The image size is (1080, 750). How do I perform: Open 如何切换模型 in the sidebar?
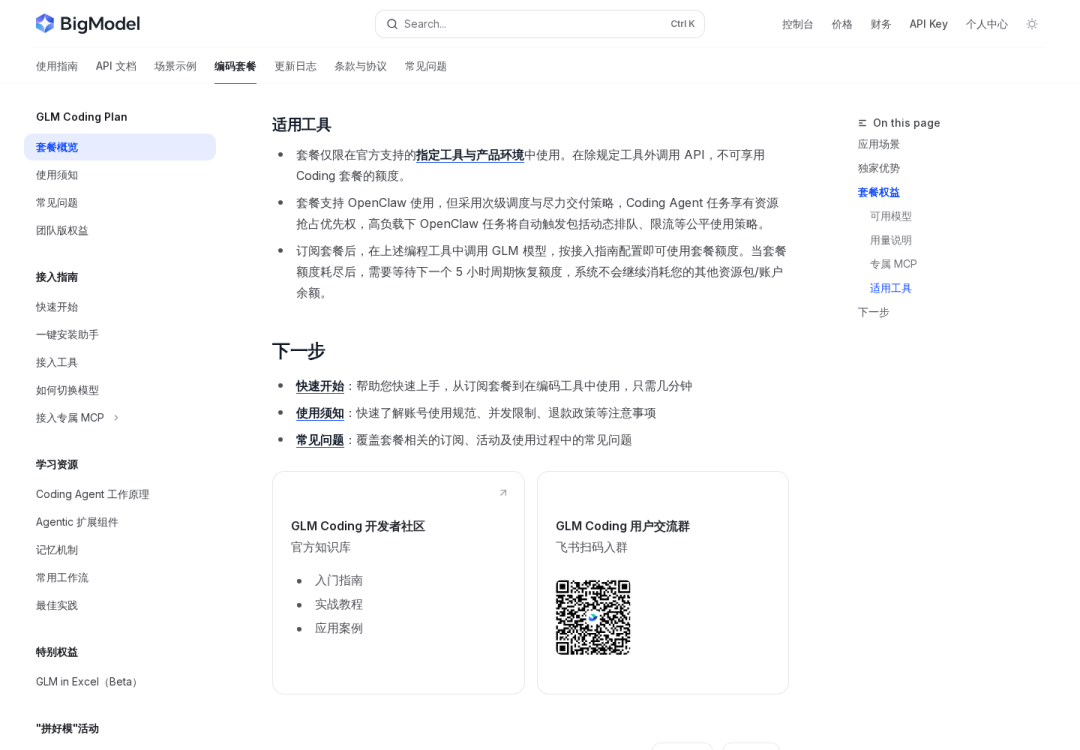(67, 390)
